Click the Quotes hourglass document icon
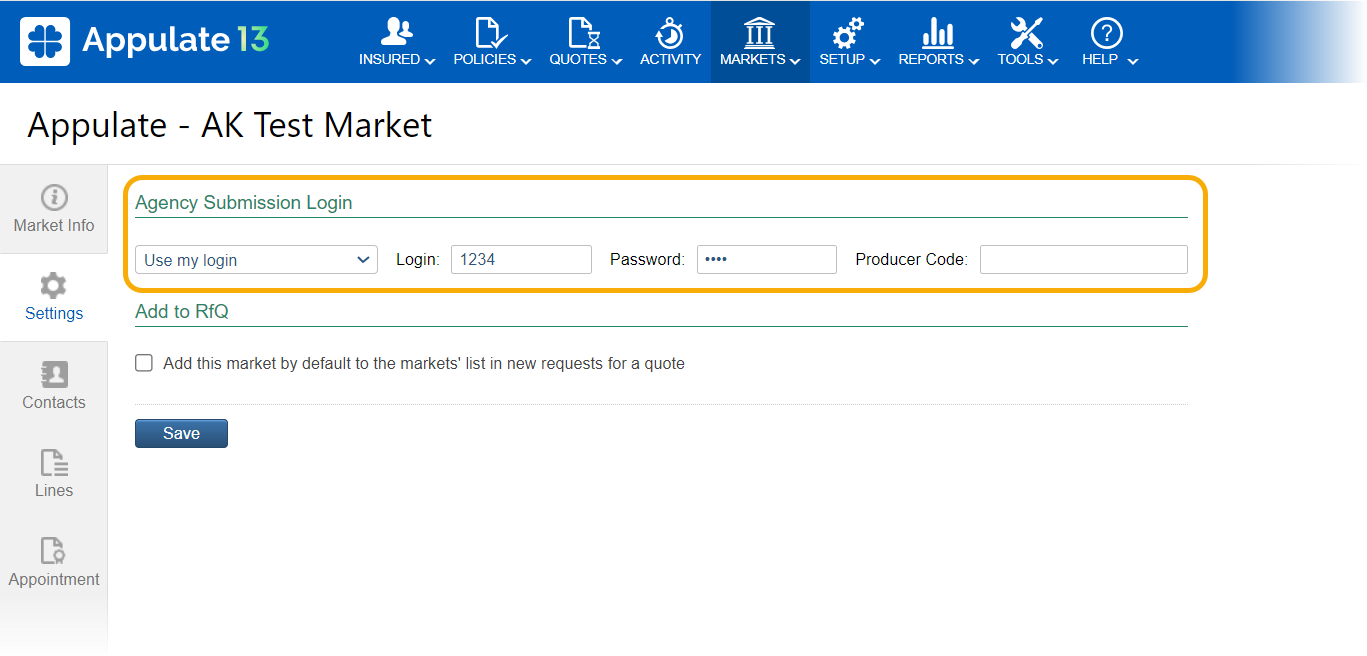This screenshot has height=656, width=1367. [584, 32]
